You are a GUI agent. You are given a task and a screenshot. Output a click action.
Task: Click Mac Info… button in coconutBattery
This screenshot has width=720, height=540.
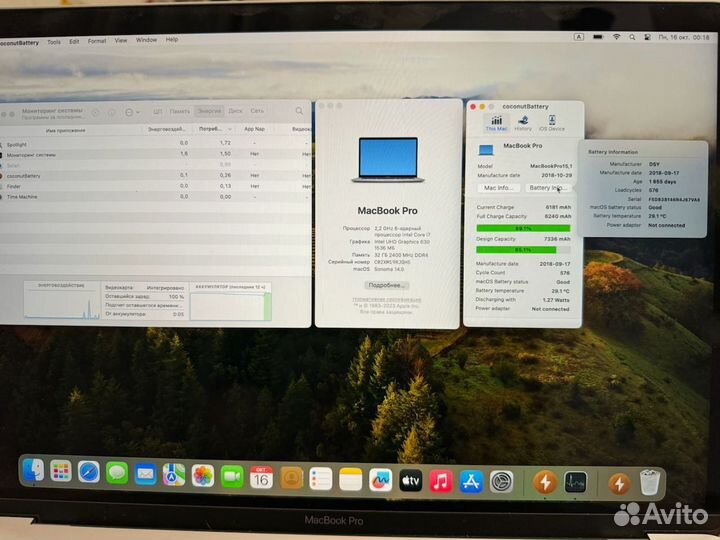coord(498,188)
